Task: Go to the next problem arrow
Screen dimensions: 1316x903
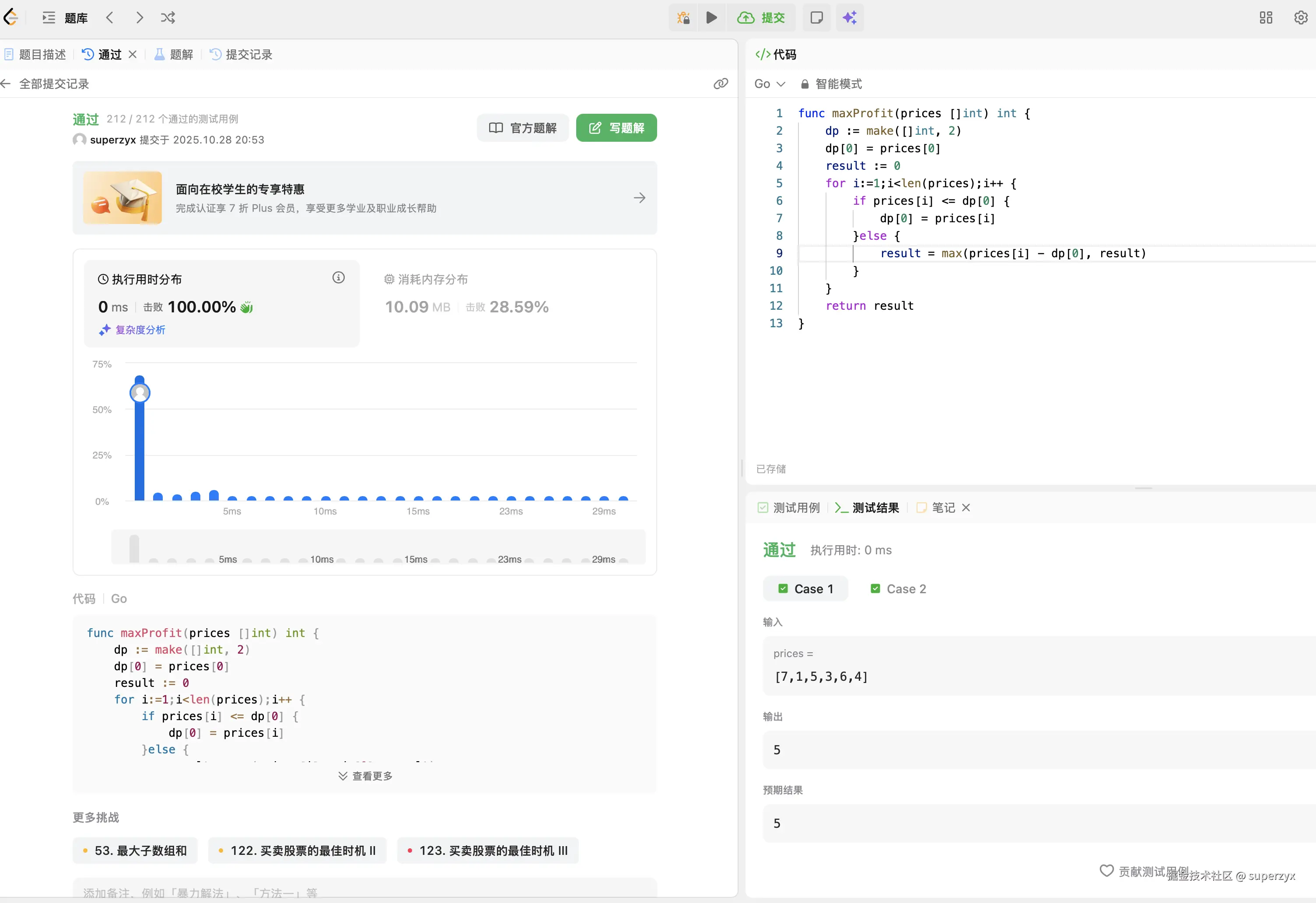Action: tap(139, 17)
